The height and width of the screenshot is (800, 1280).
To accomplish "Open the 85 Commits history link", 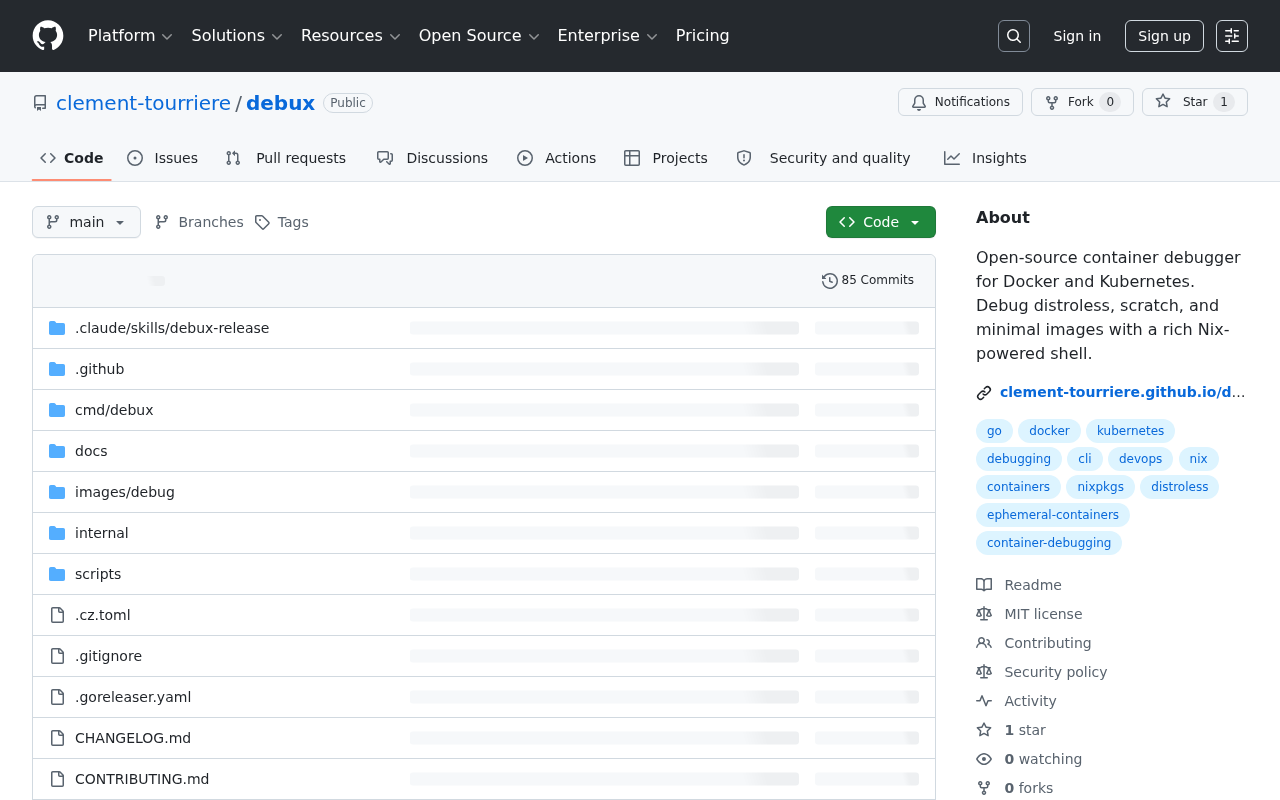I will tap(868, 281).
